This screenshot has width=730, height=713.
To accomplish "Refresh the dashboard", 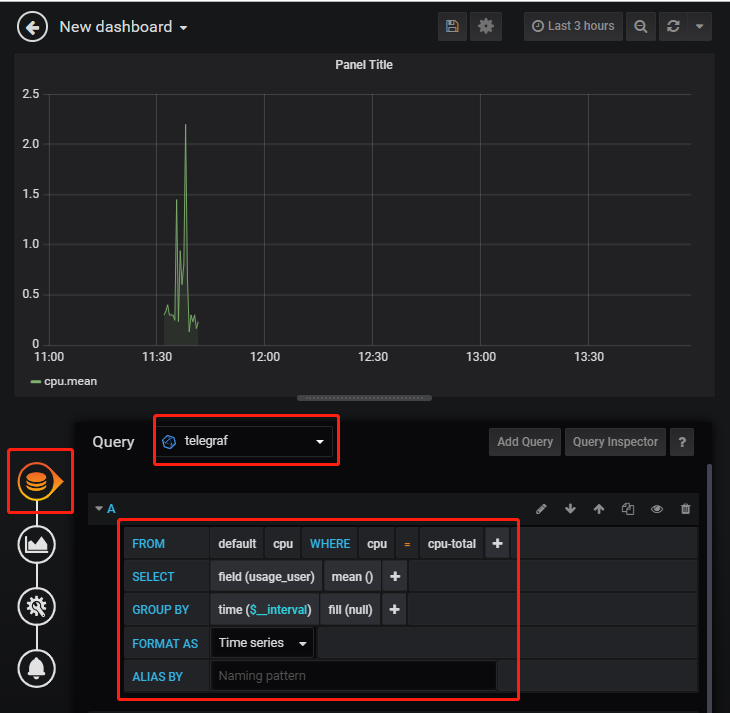I will point(673,27).
